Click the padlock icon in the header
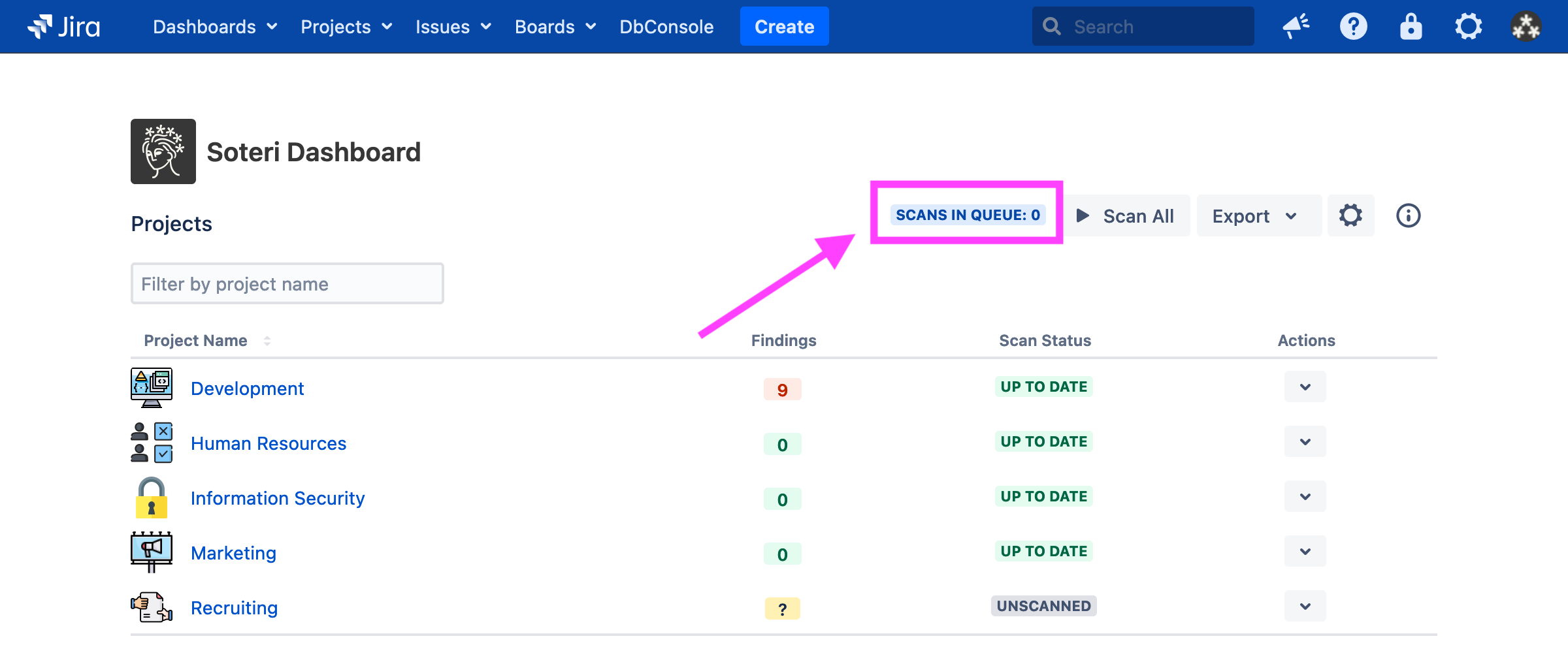The width and height of the screenshot is (1568, 647). point(1411,27)
